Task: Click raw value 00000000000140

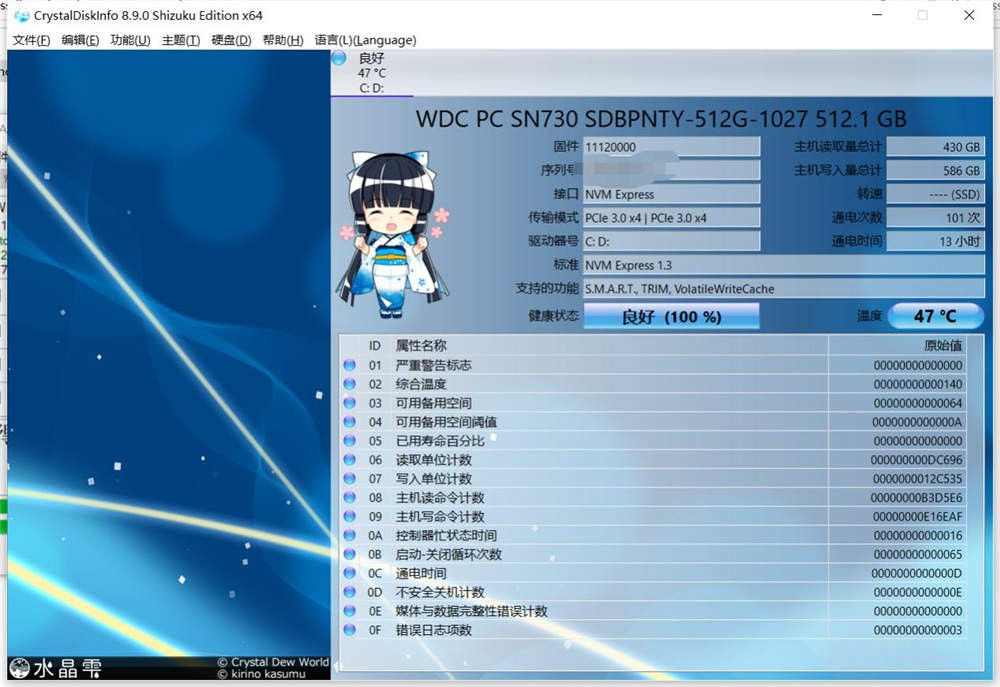Action: (918, 384)
